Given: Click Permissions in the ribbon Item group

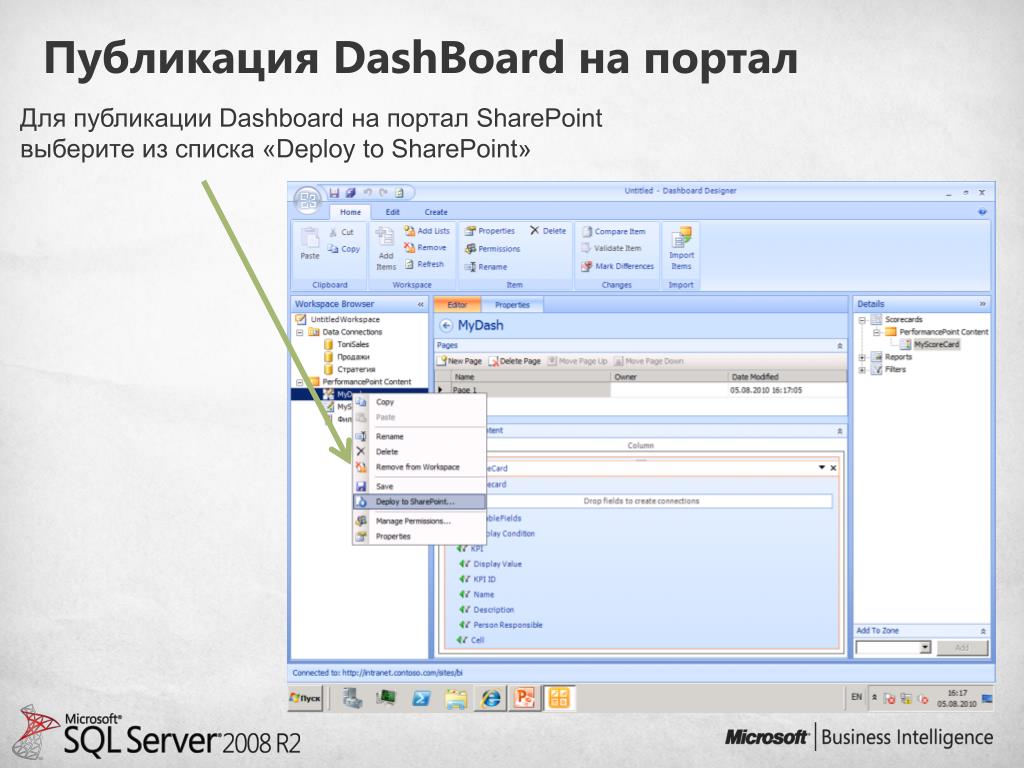Looking at the screenshot, I should tap(492, 249).
